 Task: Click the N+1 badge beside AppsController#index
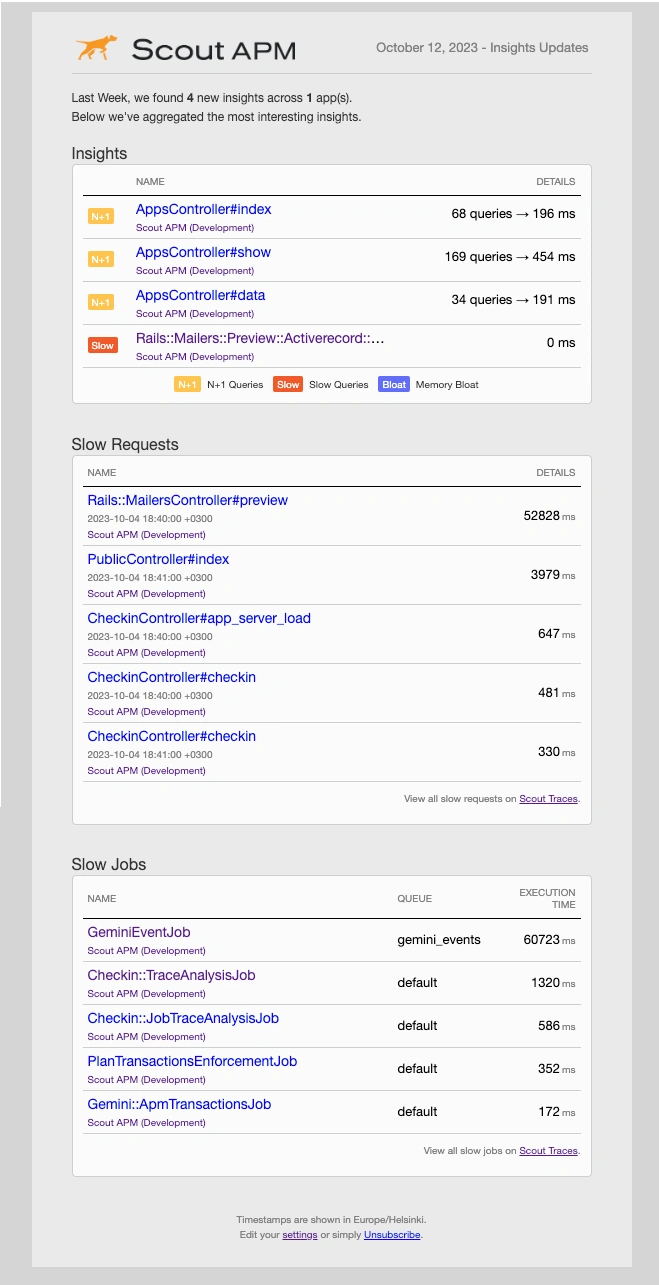point(101,216)
